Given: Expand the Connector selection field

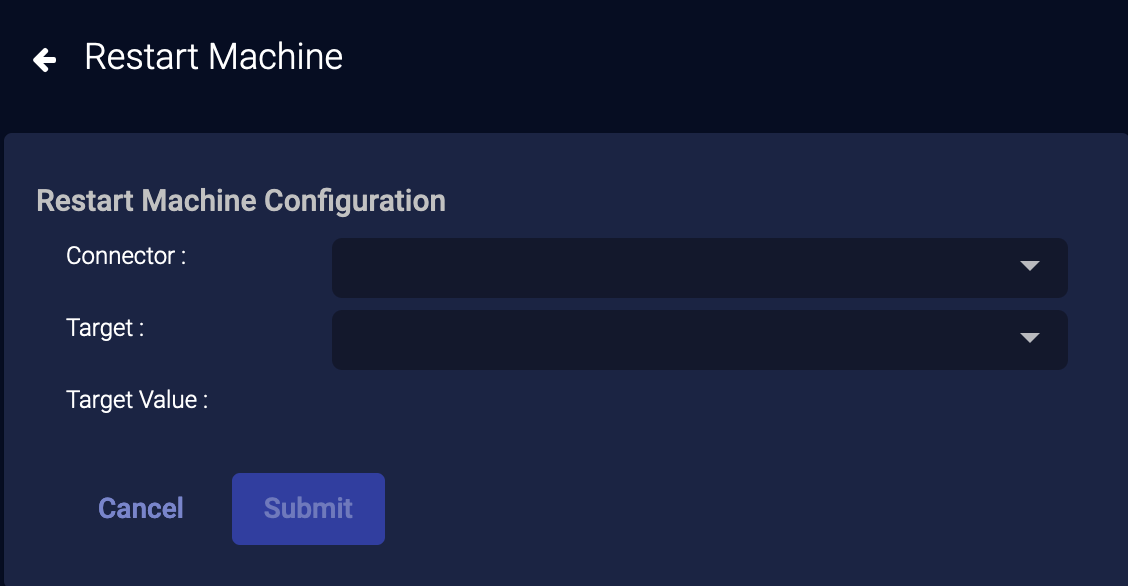Looking at the screenshot, I should (699, 268).
